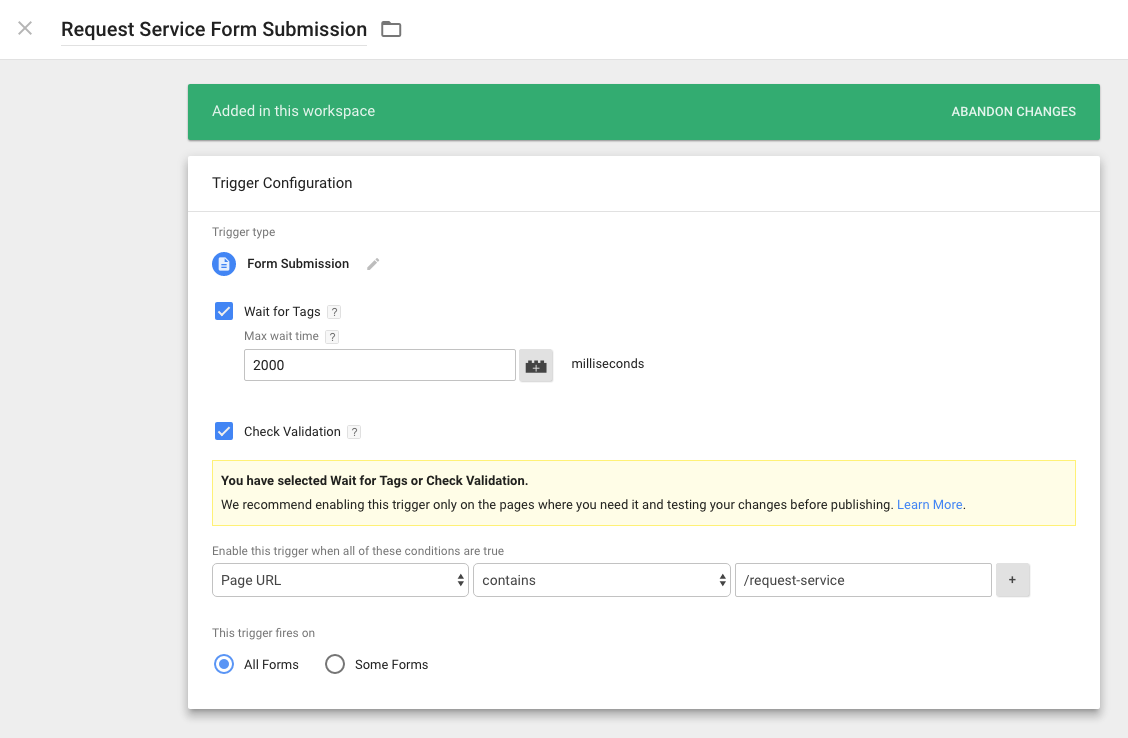Click the help icon beside Wait for Tags
Viewport: 1128px width, 738px height.
click(x=335, y=311)
